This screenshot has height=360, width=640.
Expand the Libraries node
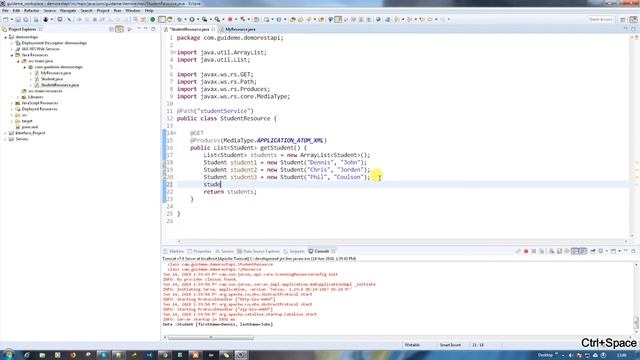click(18, 97)
